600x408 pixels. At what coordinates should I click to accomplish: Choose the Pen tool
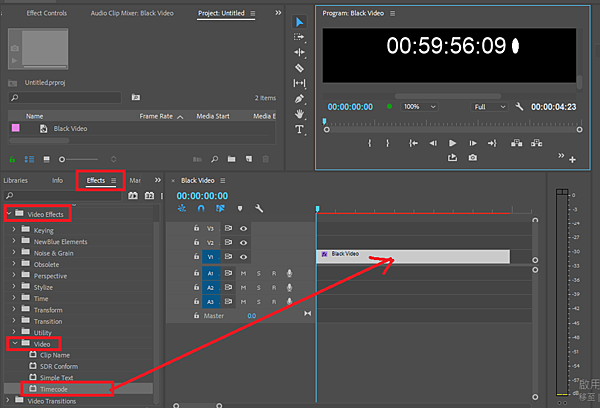pyautogui.click(x=300, y=99)
